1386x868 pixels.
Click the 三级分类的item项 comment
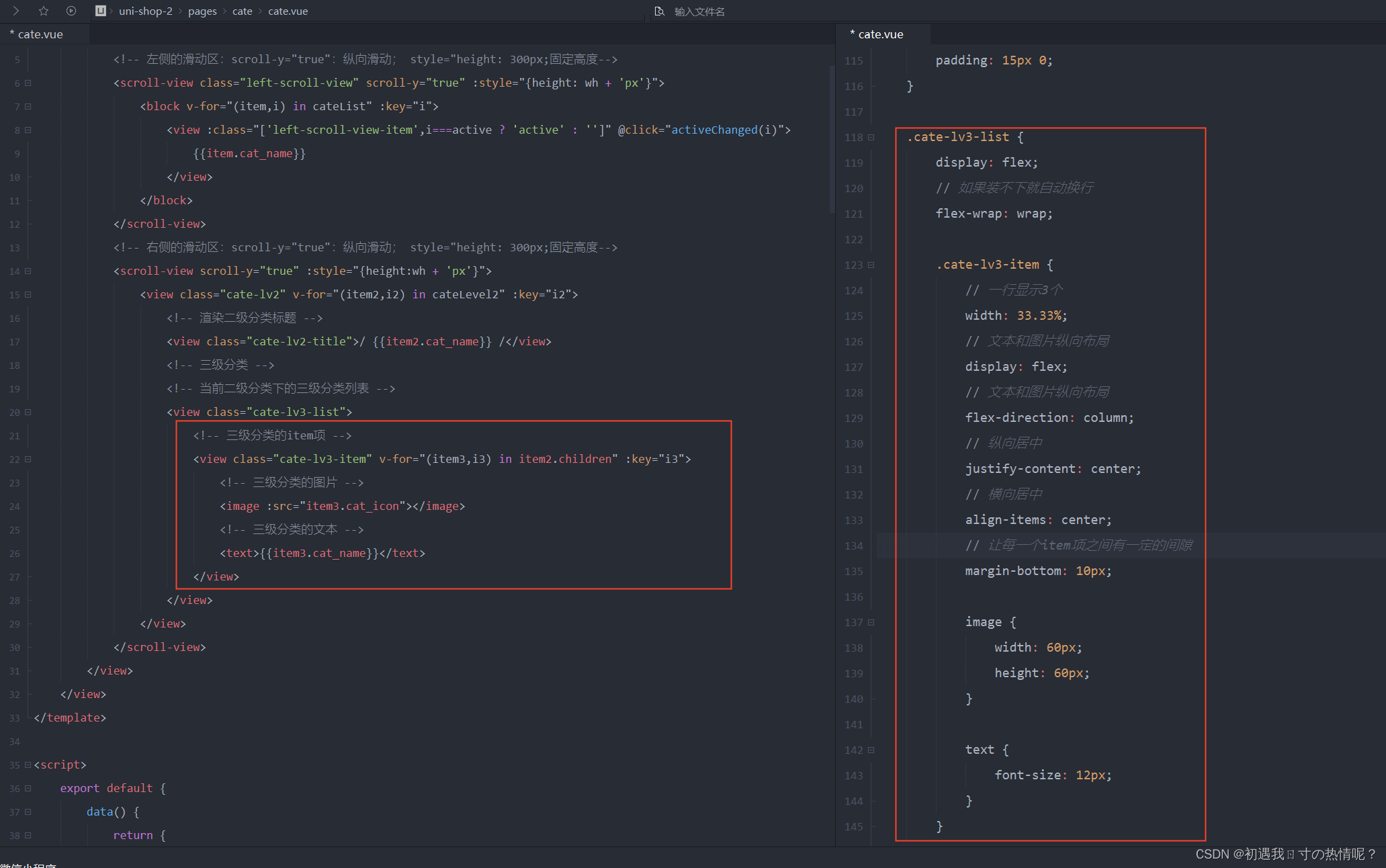click(x=272, y=435)
